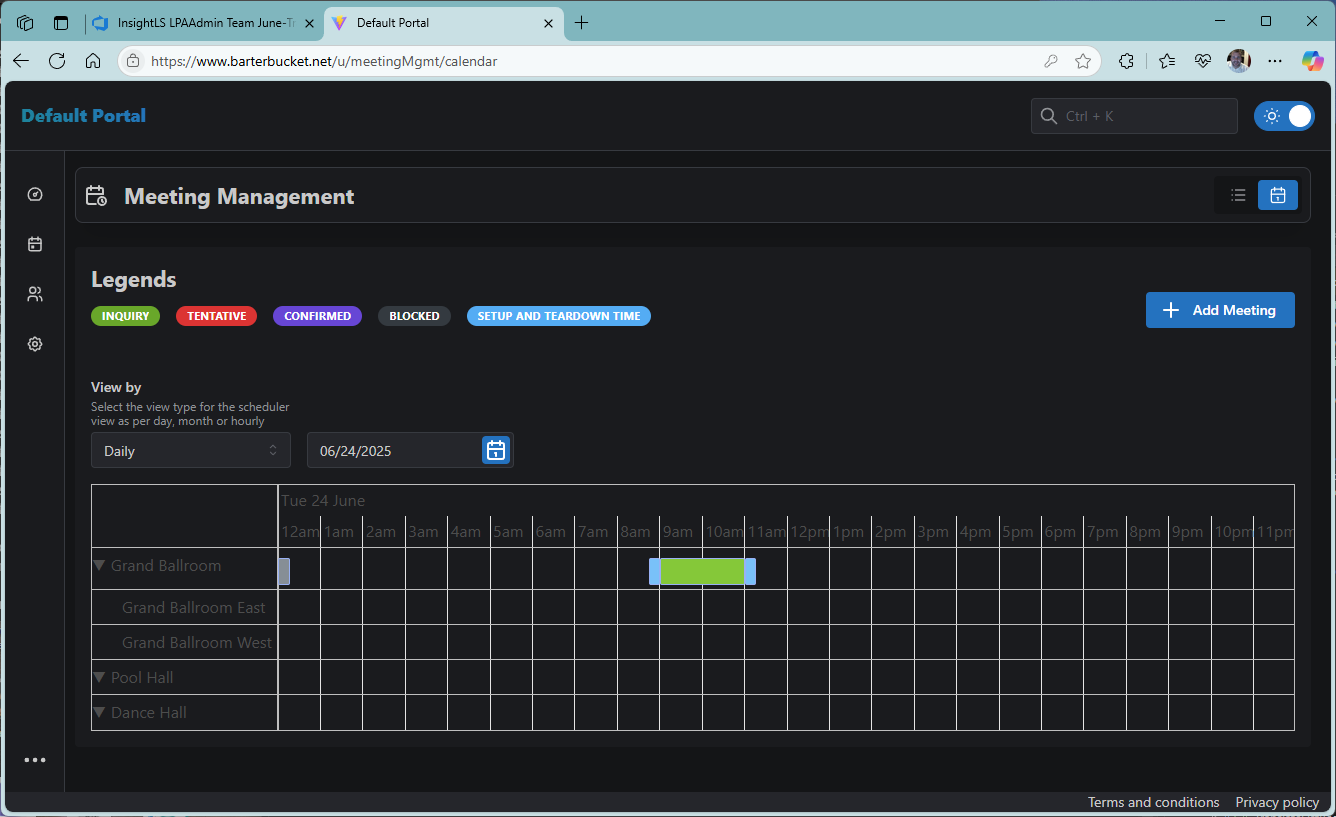Toggle the light/dark theme switch
Screen dimensions: 1336x817
pyautogui.click(x=1284, y=116)
